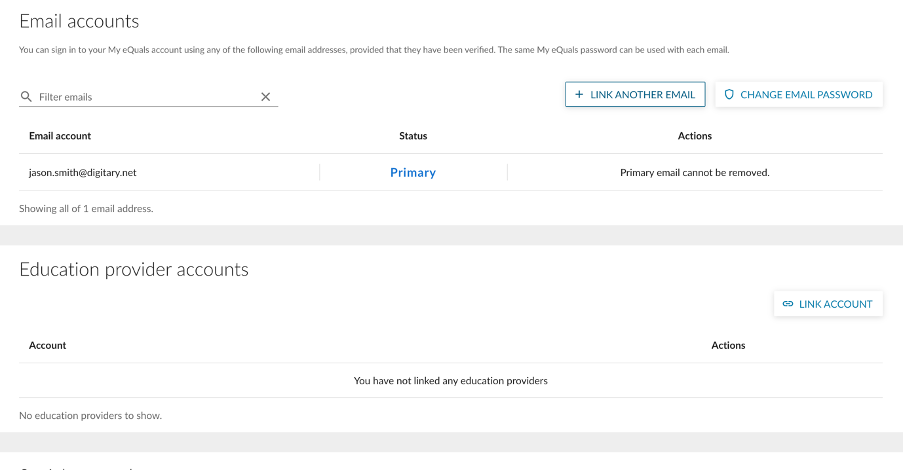This screenshot has height=470, width=904.
Task: Click the 'You have not linked any education providers' message
Action: point(451,381)
